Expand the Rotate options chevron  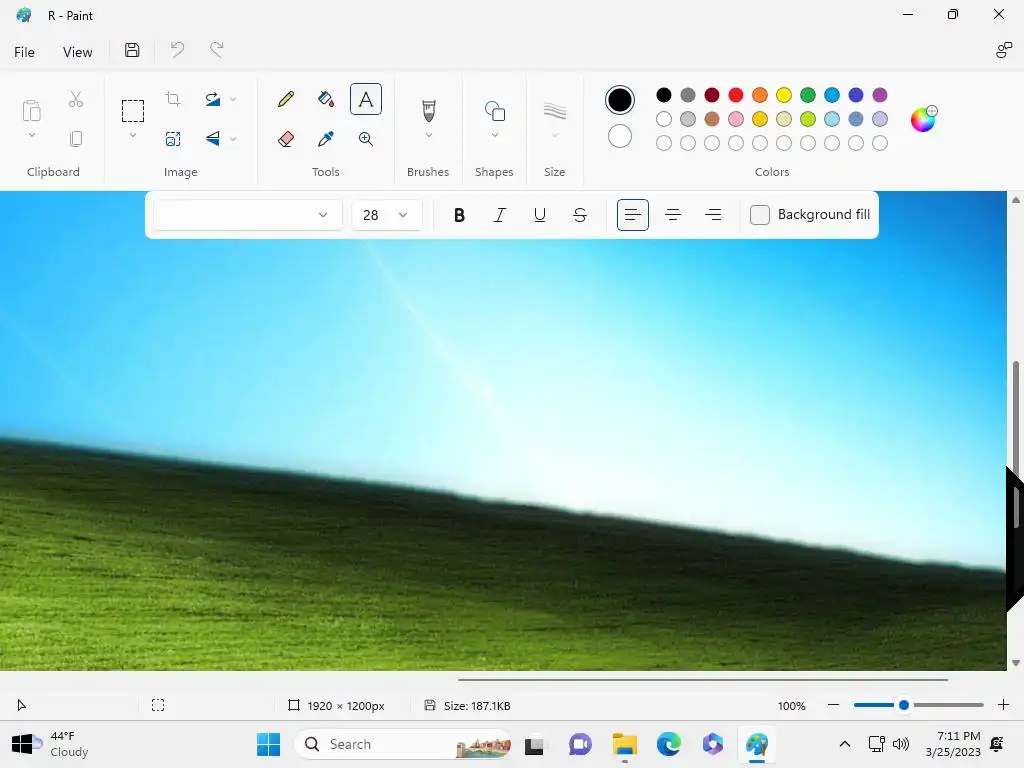[233, 99]
